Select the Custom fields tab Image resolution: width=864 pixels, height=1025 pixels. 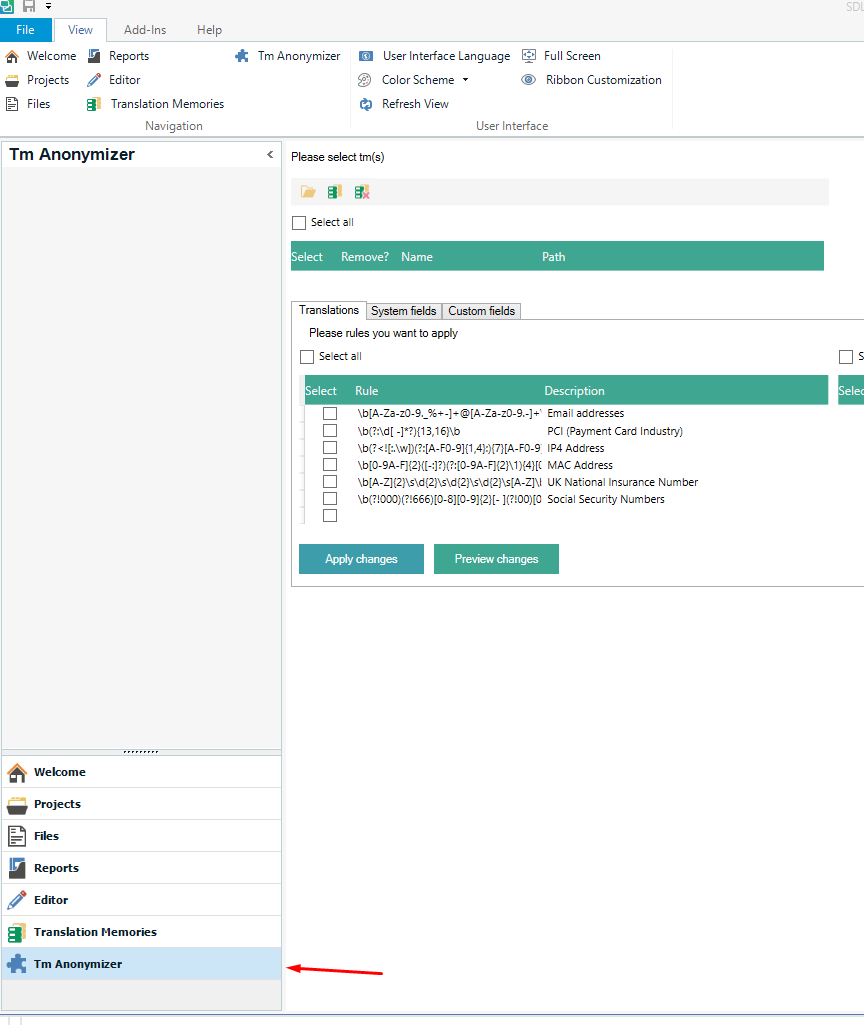coord(482,311)
